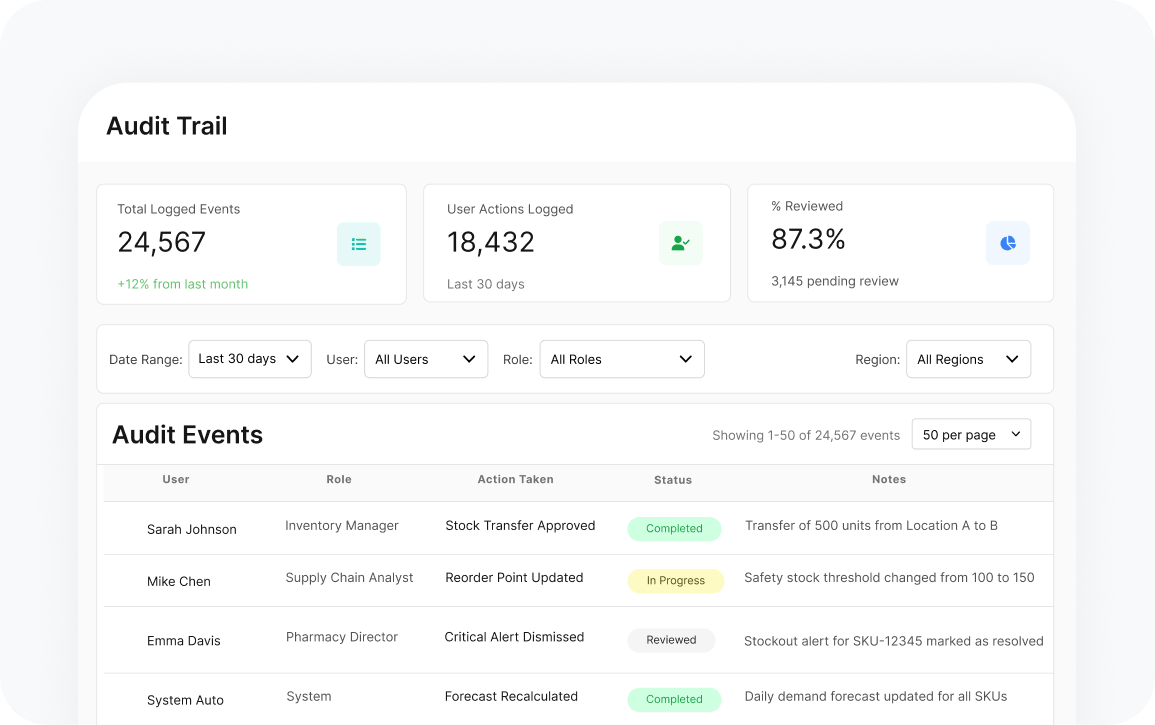Click the Action Taken column header
The width and height of the screenshot is (1155, 725).
pos(515,480)
